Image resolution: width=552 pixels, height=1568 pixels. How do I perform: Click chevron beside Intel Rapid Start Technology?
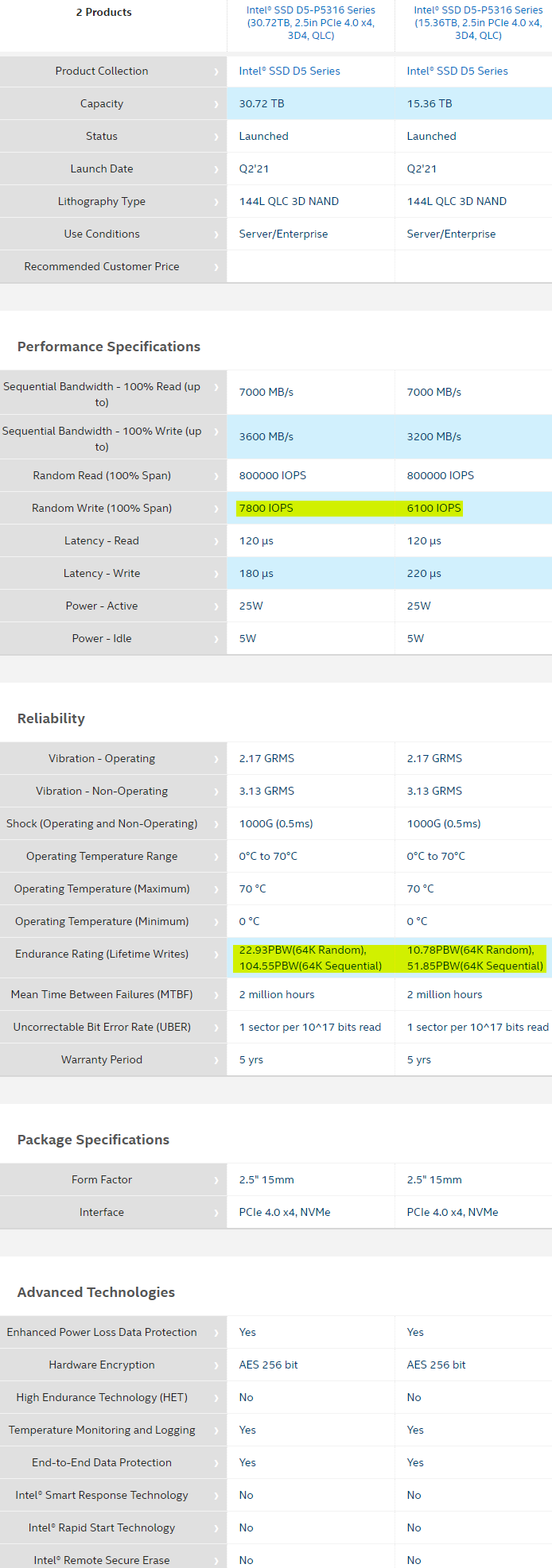(216, 1528)
